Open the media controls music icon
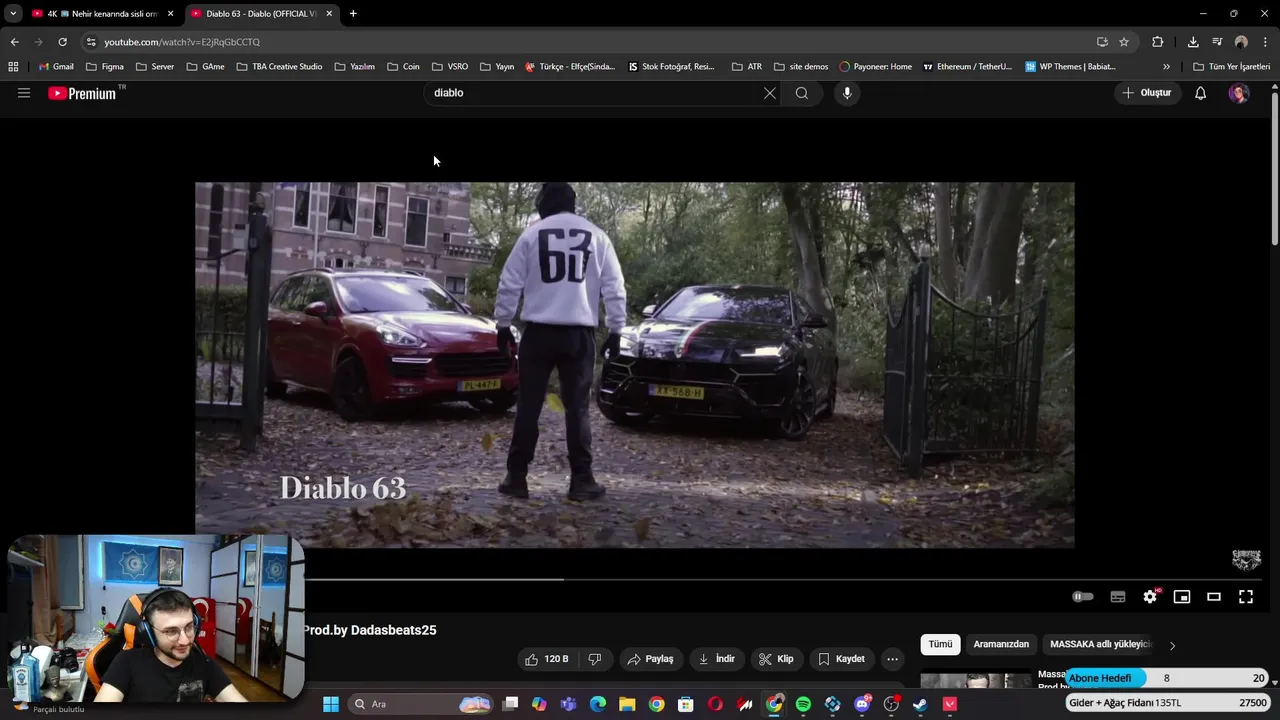This screenshot has height=720, width=1280. (1217, 42)
